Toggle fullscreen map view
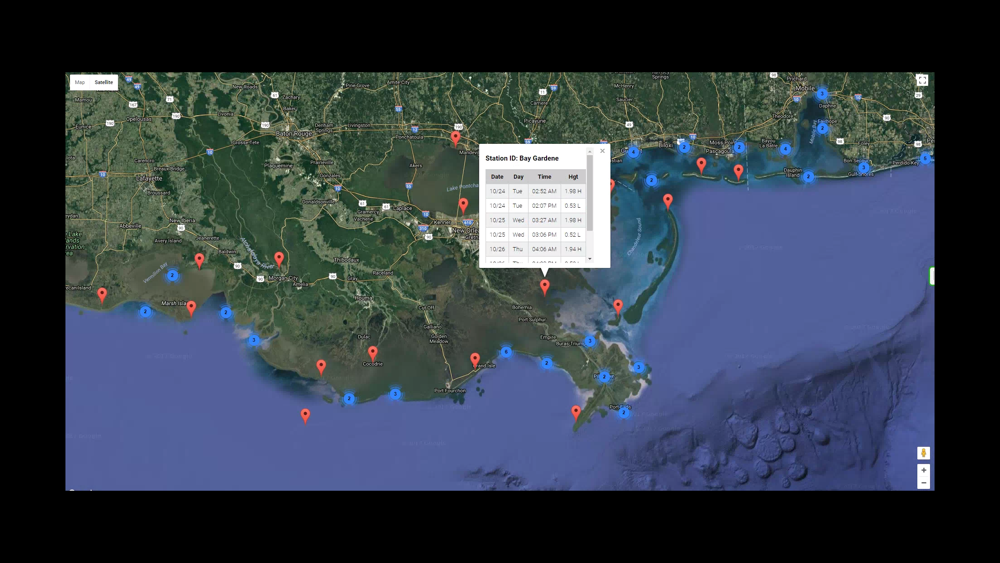The height and width of the screenshot is (563, 1000). [922, 80]
